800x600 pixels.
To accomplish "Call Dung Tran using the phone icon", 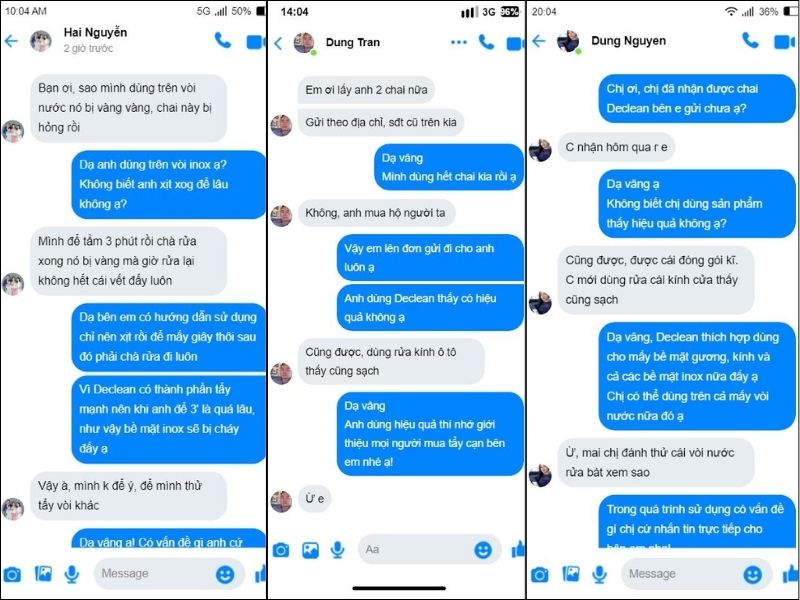I will (x=486, y=42).
